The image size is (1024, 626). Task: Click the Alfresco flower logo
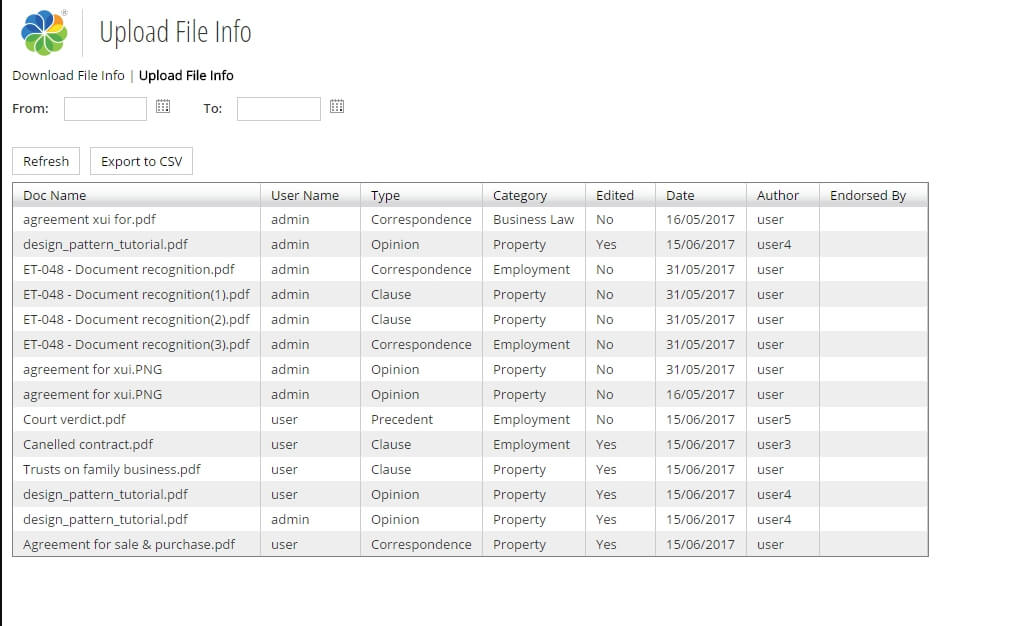coord(44,32)
